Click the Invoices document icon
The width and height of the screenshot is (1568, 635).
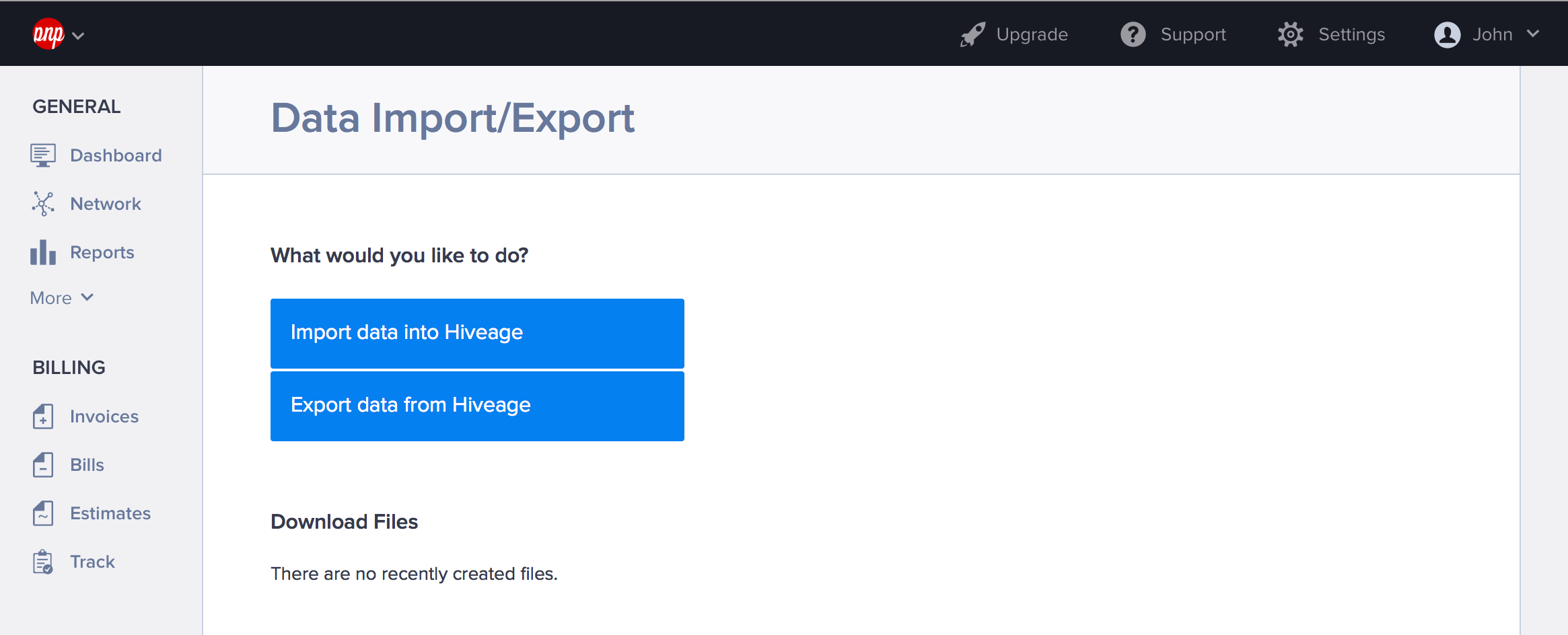[43, 416]
